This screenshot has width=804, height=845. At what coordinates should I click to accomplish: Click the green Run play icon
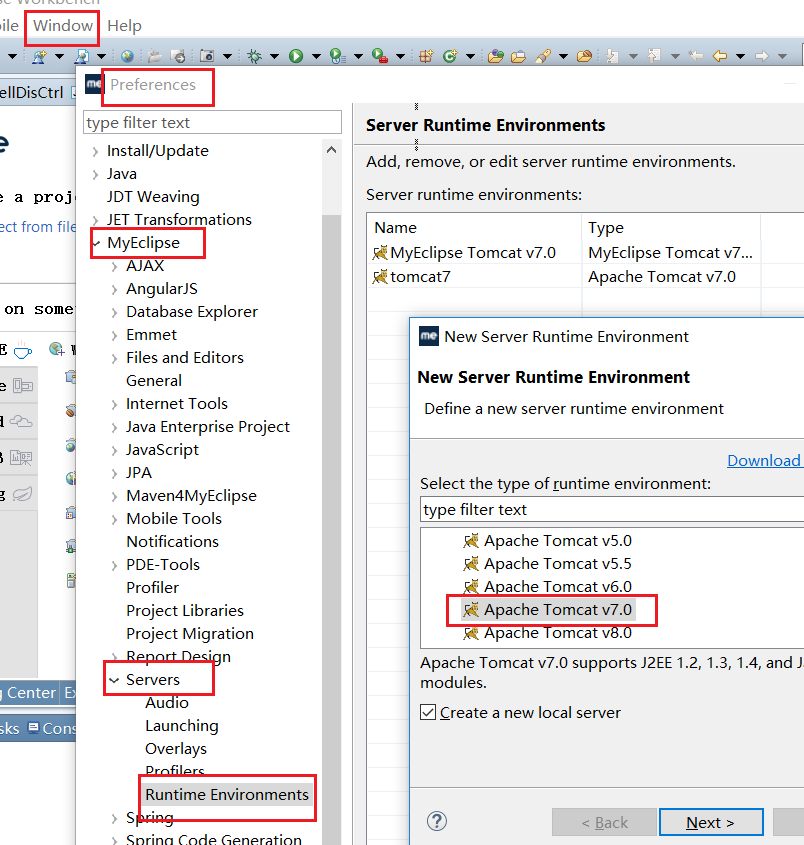(x=296, y=56)
